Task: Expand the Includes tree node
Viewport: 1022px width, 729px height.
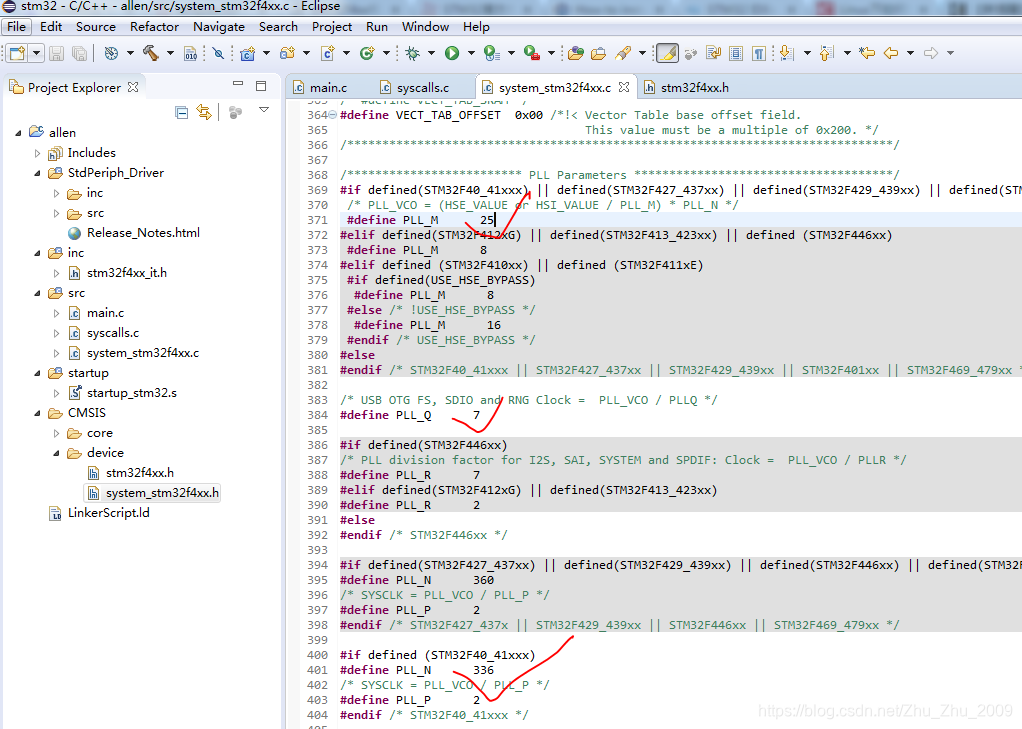Action: [x=37, y=153]
